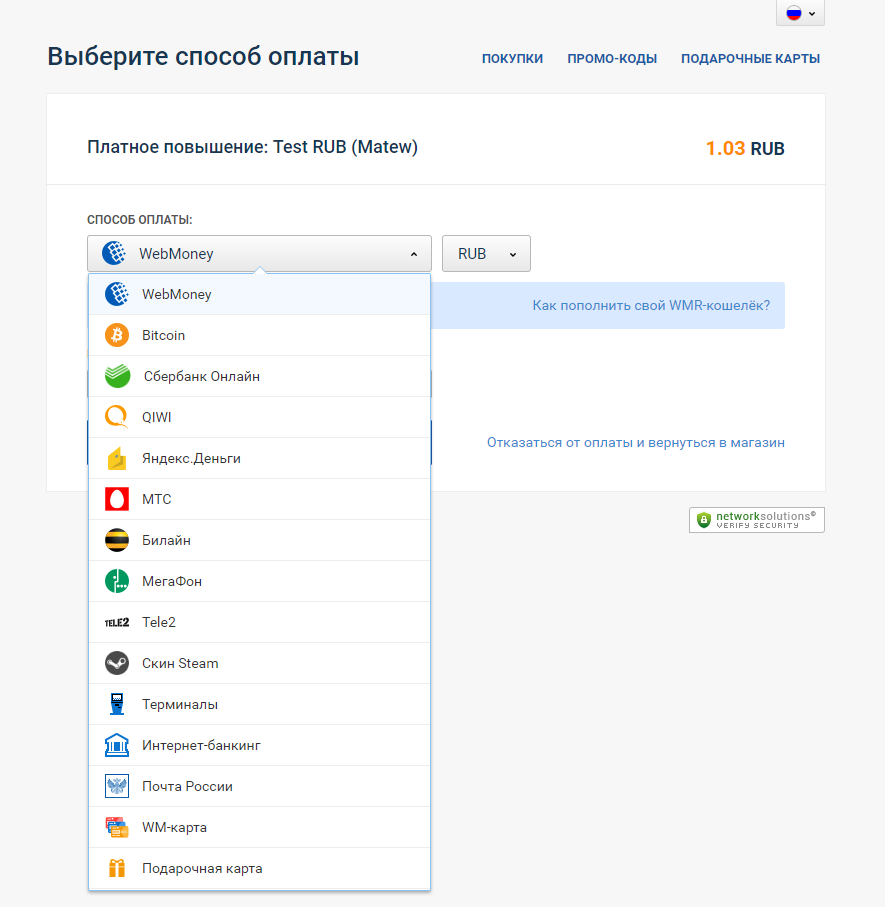This screenshot has width=885, height=907.
Task: Click the WM-карта cards icon
Action: tap(117, 828)
